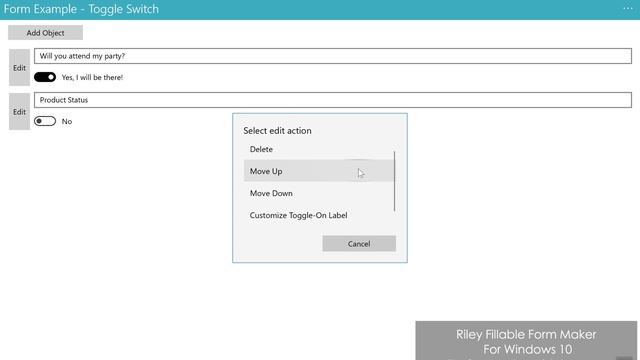The width and height of the screenshot is (640, 360).
Task: Select the Product Status text field
Action: point(333,100)
